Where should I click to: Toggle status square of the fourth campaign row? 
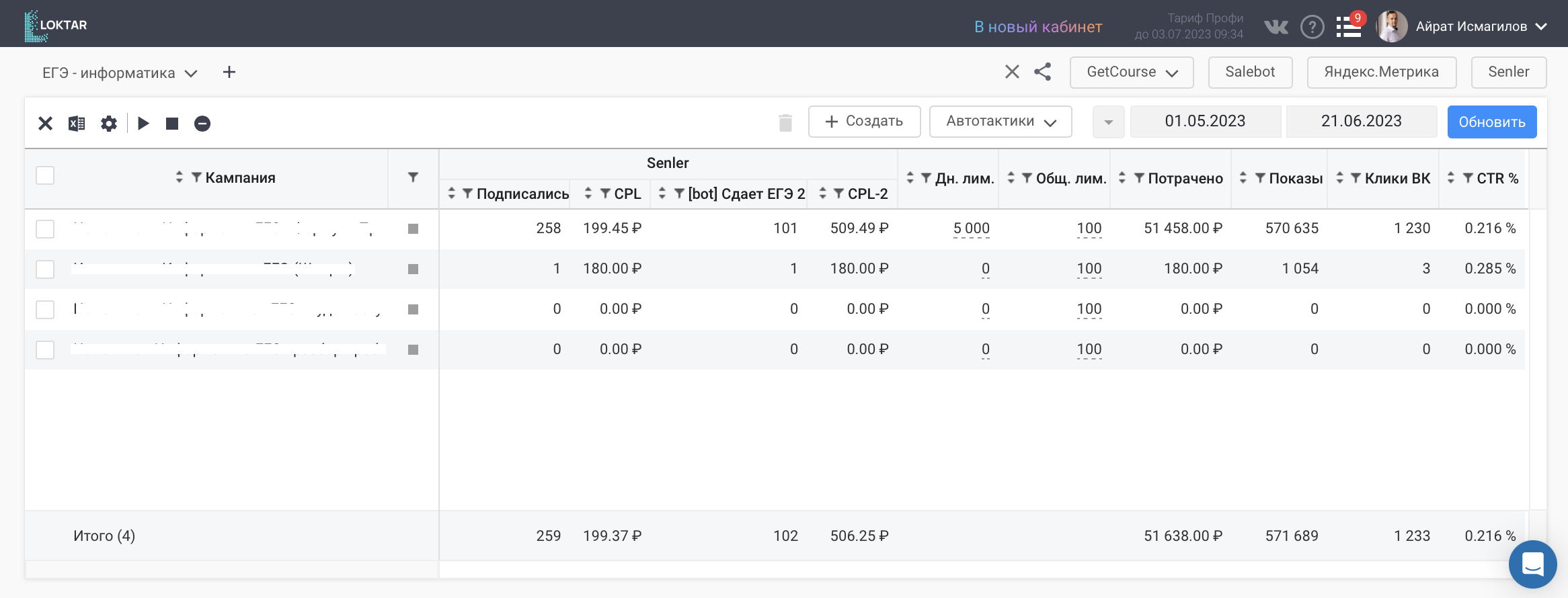(414, 350)
